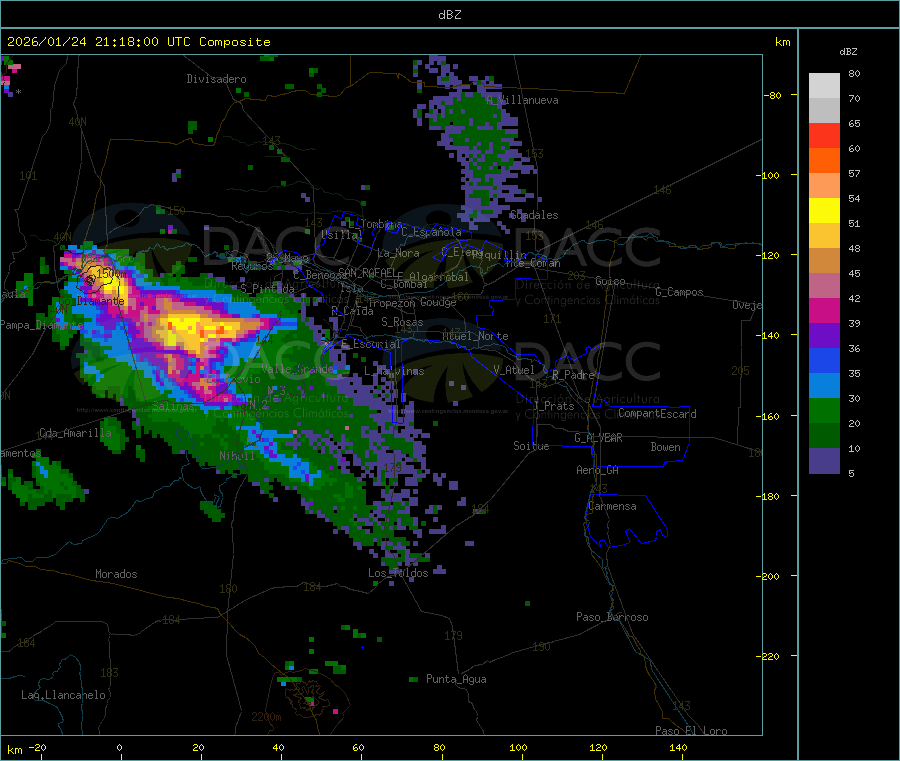Click the dark orange swatch below legend value 60
900x761 pixels.
point(824,161)
